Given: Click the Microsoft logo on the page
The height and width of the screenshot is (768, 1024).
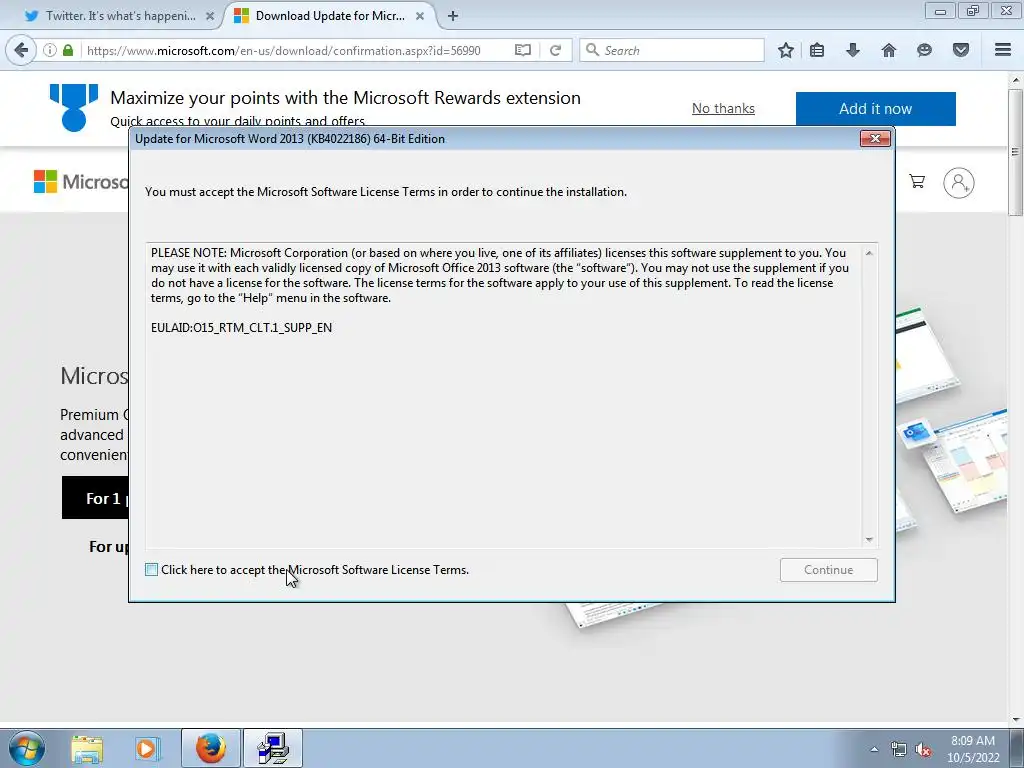Looking at the screenshot, I should [x=80, y=182].
